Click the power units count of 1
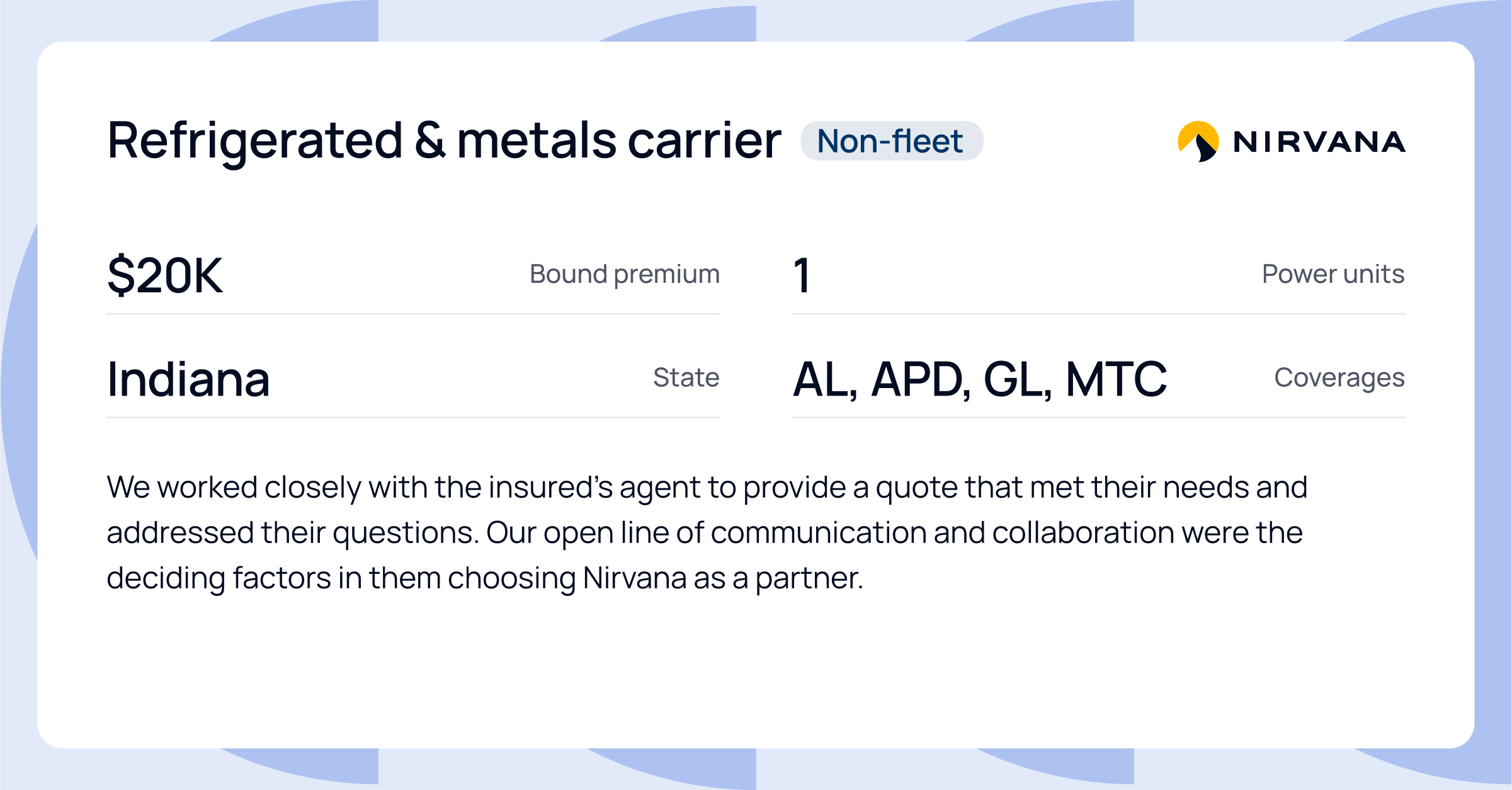1512x790 pixels. (x=802, y=275)
